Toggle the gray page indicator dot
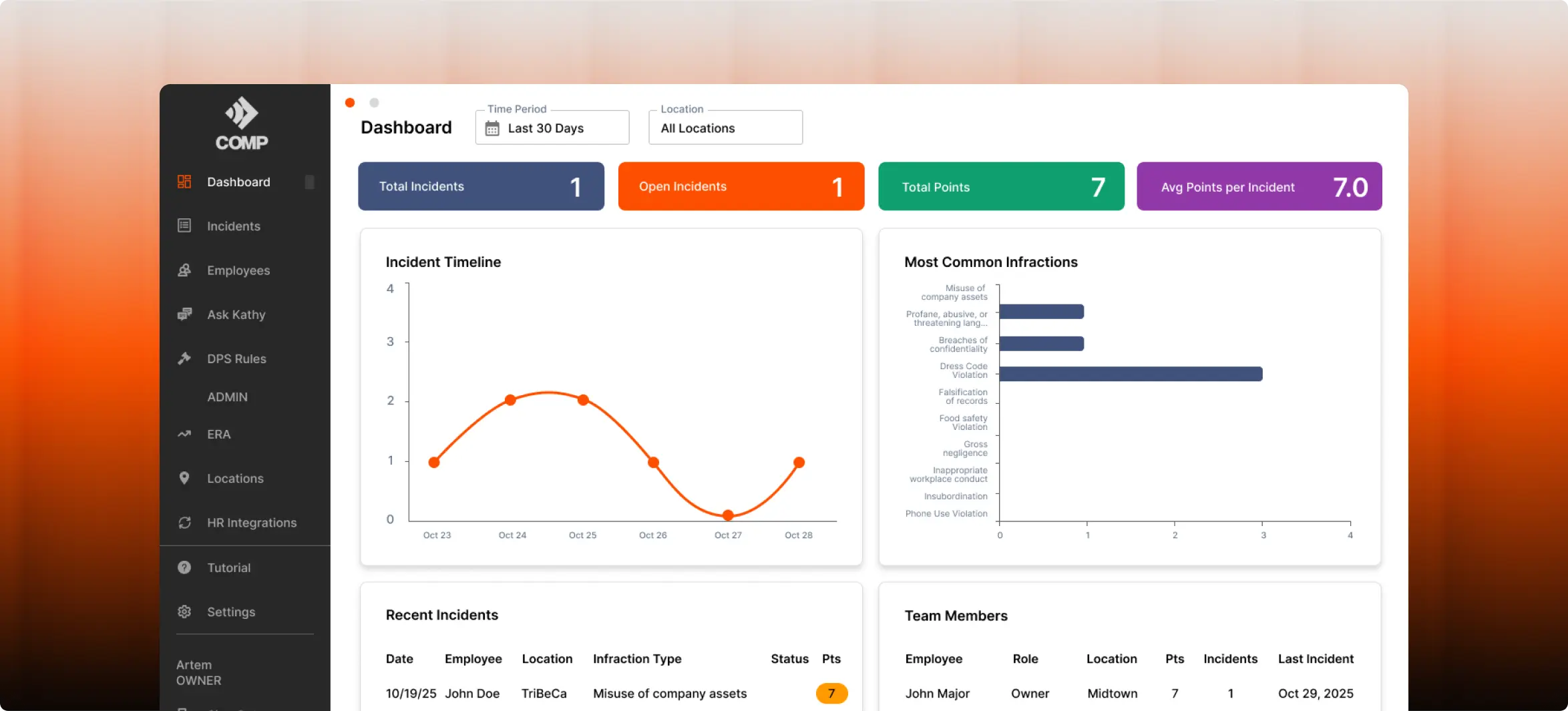Viewport: 1568px width, 711px height. (x=374, y=102)
